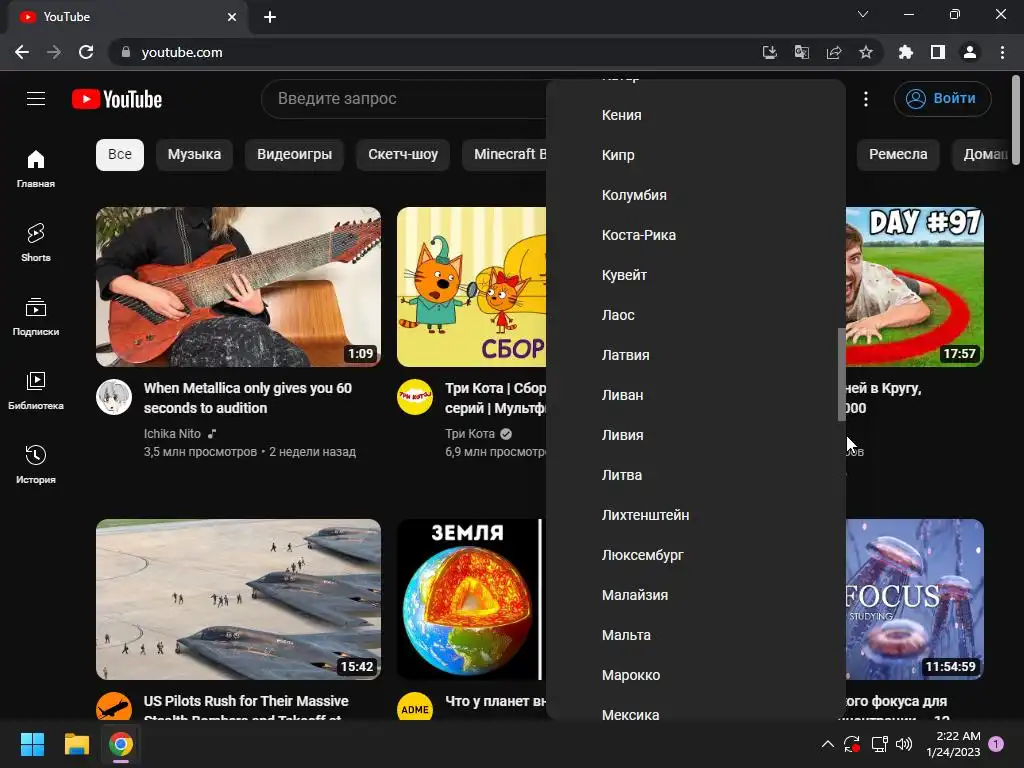The width and height of the screenshot is (1024, 768).
Task: Click the search field Введите запрос
Action: click(x=404, y=99)
